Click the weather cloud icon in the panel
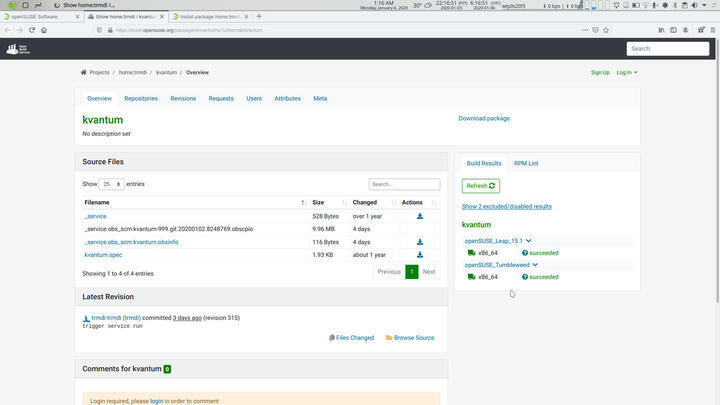The height and width of the screenshot is (405, 720). point(428,6)
